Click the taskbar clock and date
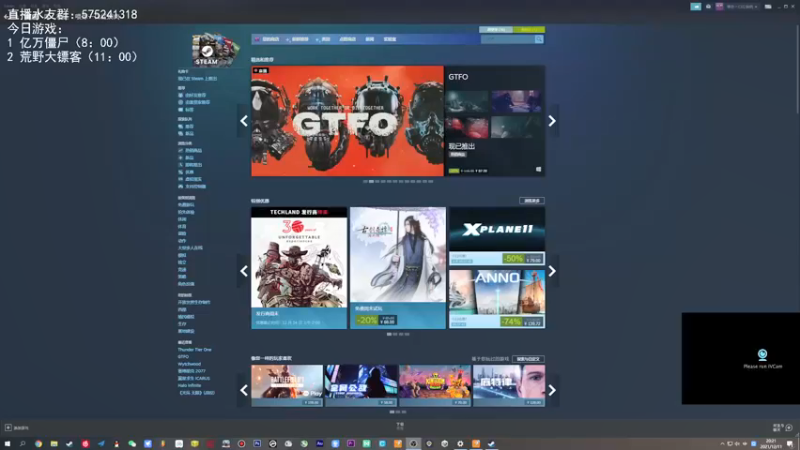The image size is (800, 450). pos(771,444)
